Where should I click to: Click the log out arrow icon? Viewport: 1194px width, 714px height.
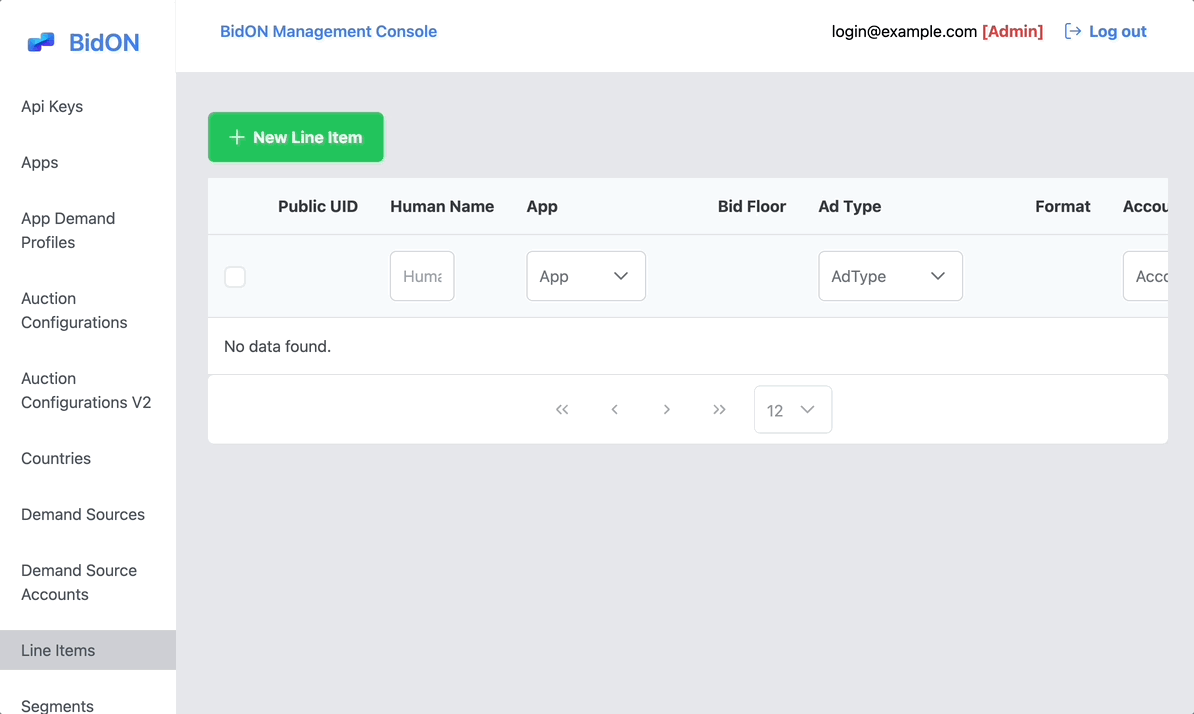[1072, 31]
